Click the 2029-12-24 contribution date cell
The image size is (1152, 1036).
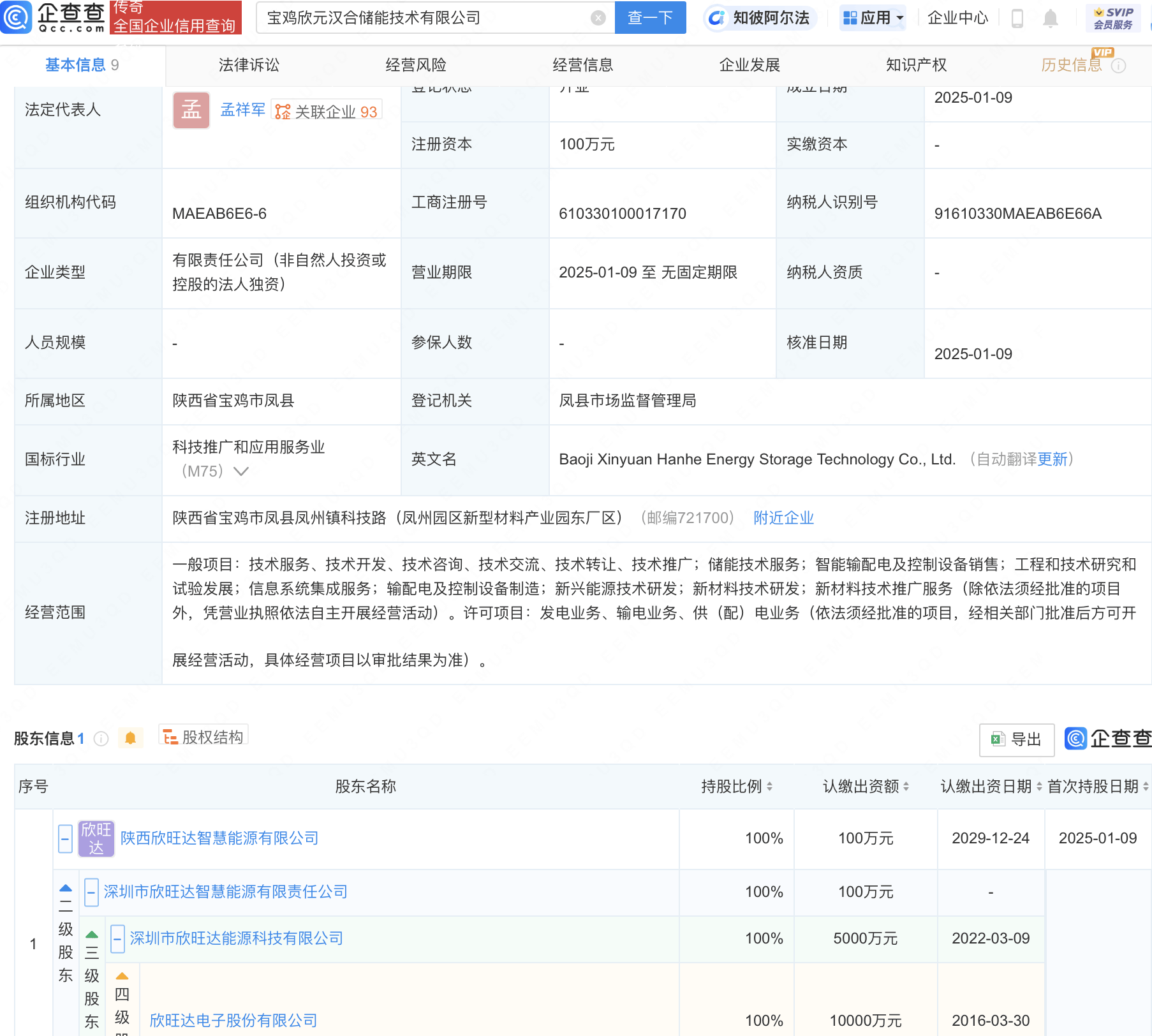click(x=991, y=838)
